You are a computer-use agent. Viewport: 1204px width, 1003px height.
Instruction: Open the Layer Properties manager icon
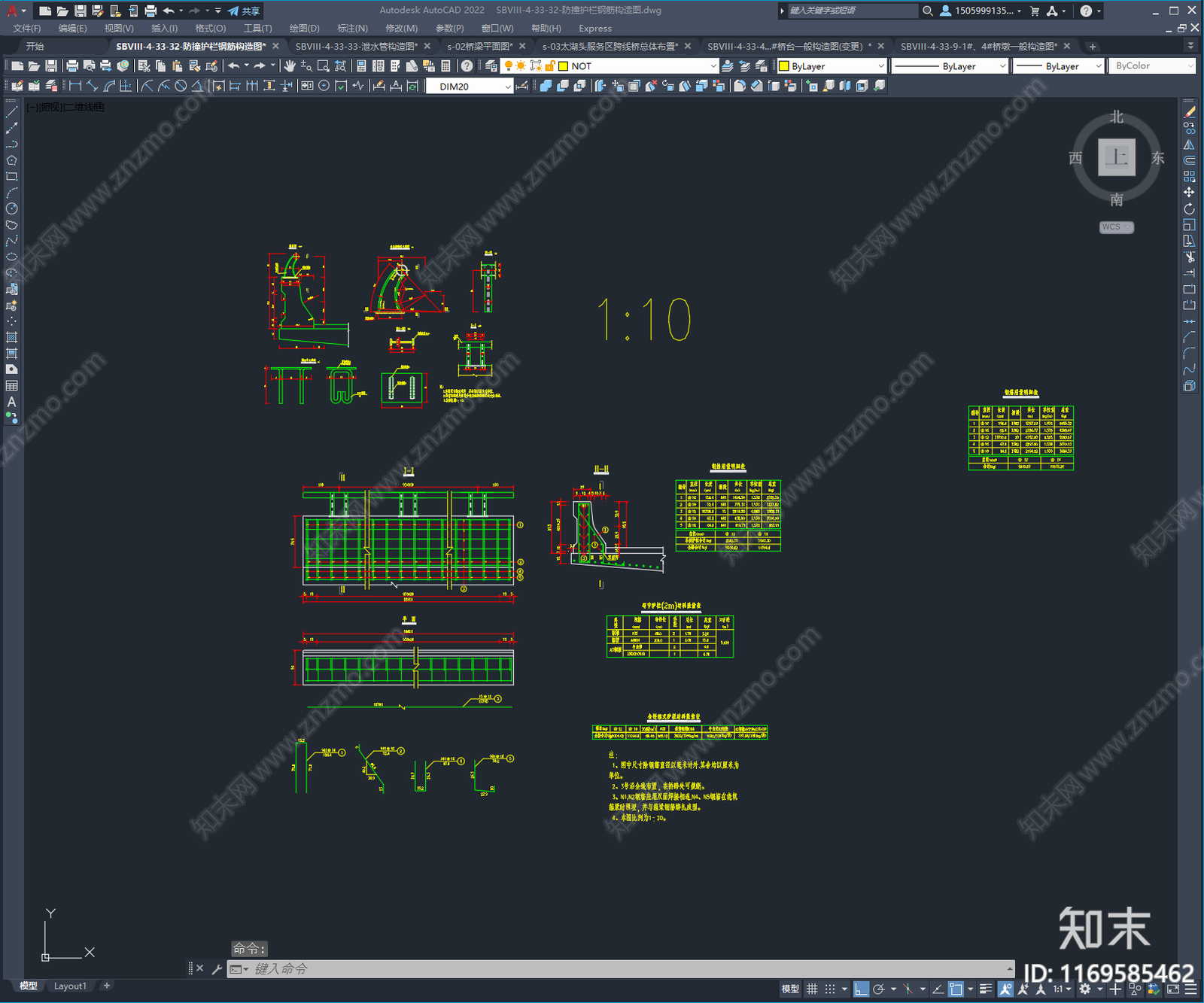click(x=491, y=66)
